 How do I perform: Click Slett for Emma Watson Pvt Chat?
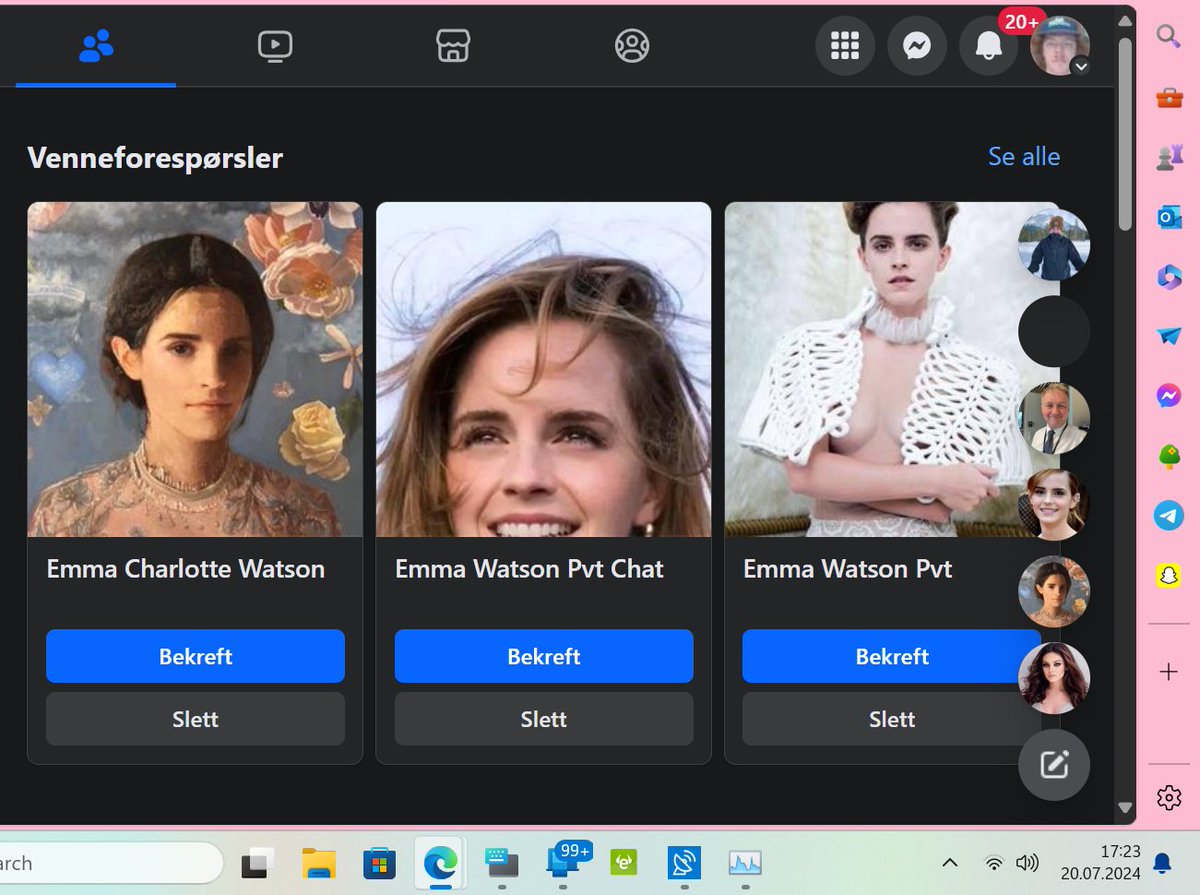544,719
